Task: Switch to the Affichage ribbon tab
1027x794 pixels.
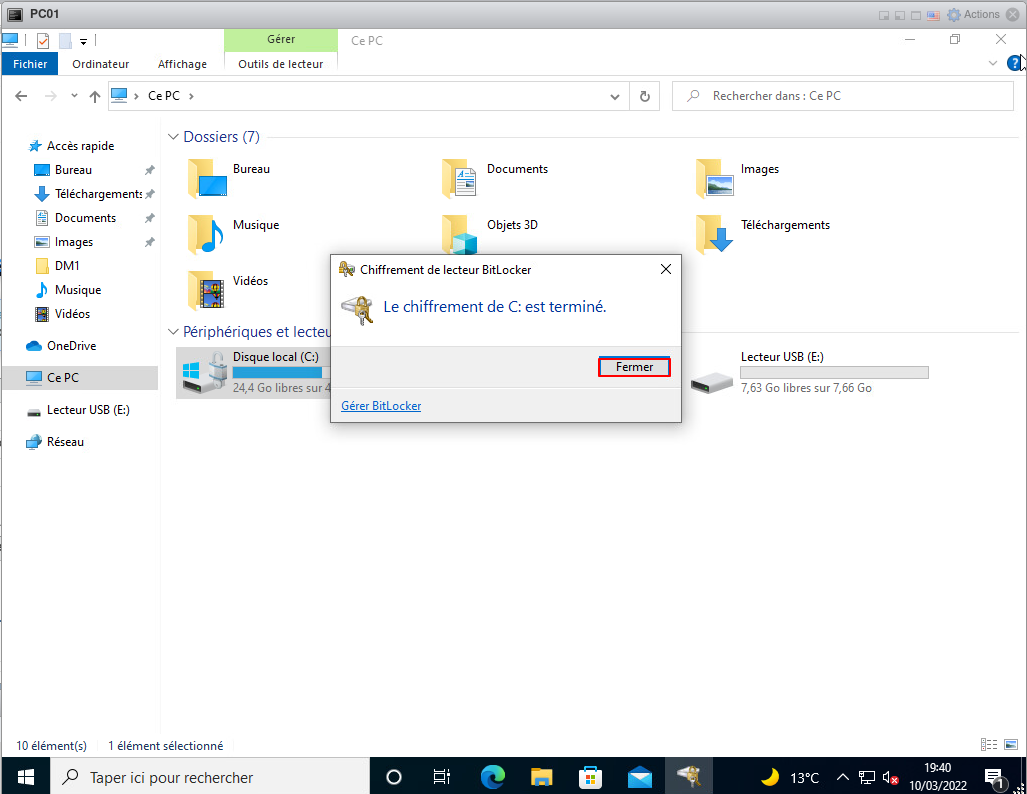Action: pyautogui.click(x=182, y=64)
